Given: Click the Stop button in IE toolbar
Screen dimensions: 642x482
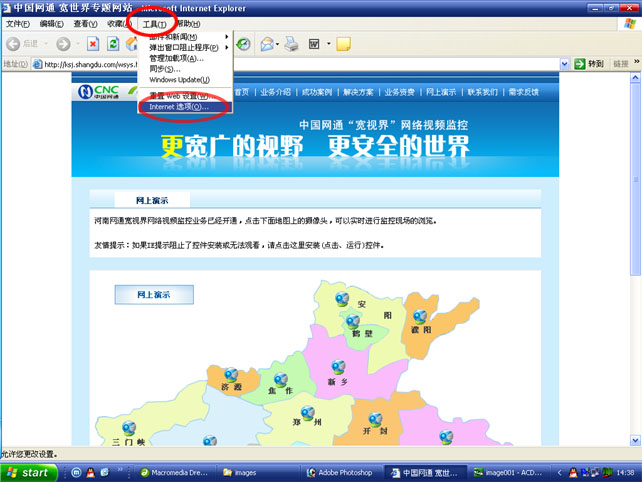Looking at the screenshot, I should click(x=93, y=44).
